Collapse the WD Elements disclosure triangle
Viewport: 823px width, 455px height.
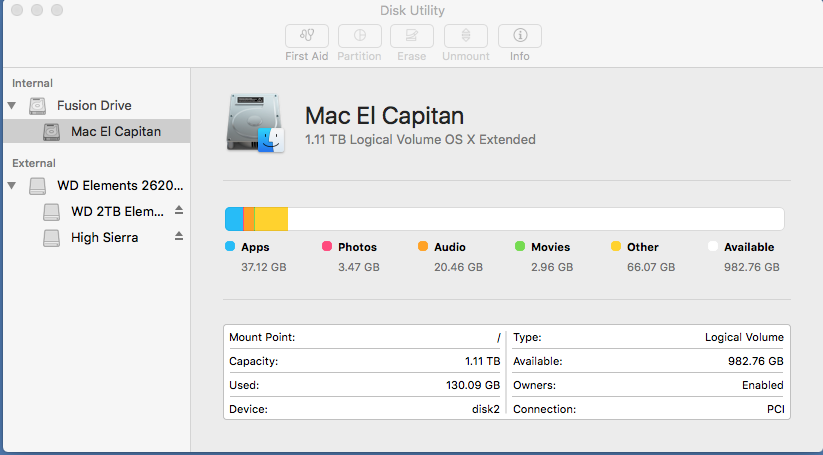[x=12, y=185]
